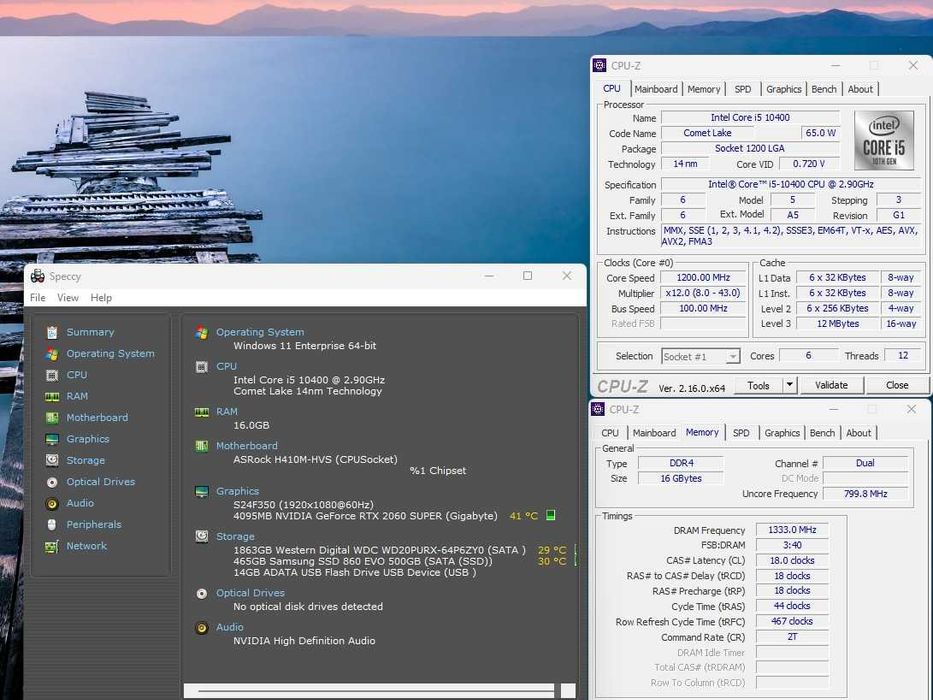Image resolution: width=933 pixels, height=700 pixels.
Task: Click the Core Speed 1200.00 MHz field
Action: point(703,278)
